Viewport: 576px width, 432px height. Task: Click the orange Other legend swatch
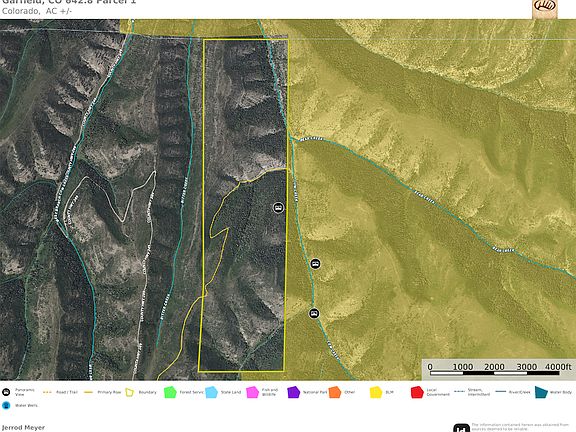[335, 392]
